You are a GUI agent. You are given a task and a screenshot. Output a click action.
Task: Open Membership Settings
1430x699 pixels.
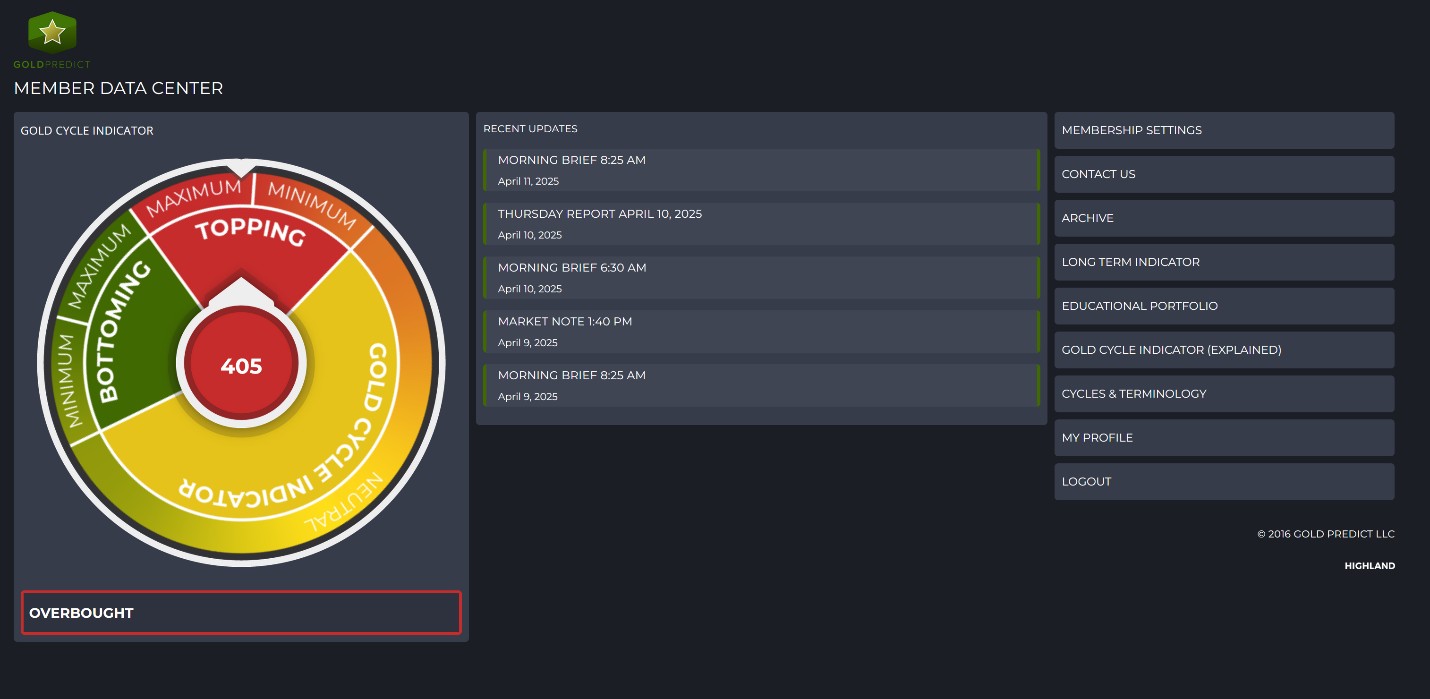tap(1223, 130)
